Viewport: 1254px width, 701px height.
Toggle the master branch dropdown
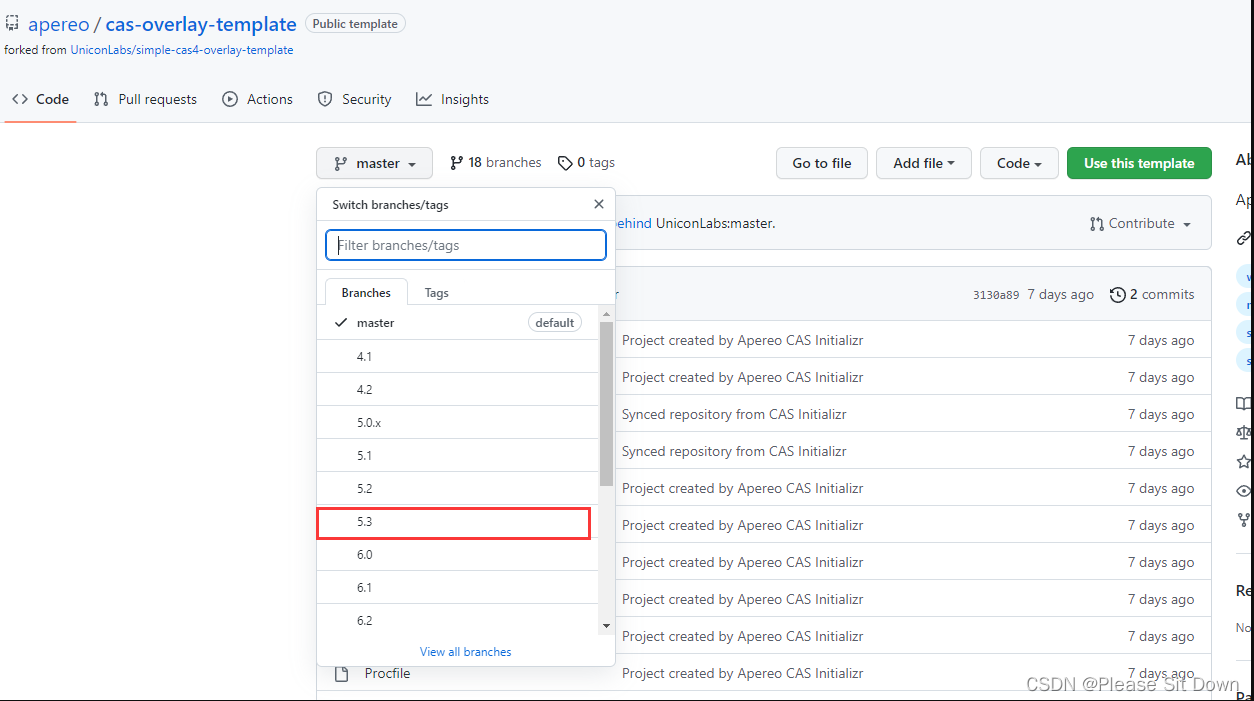[375, 163]
